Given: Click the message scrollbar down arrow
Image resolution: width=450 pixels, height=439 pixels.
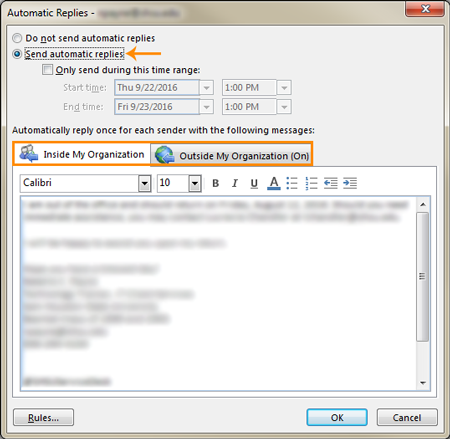Looking at the screenshot, I should coord(423,383).
